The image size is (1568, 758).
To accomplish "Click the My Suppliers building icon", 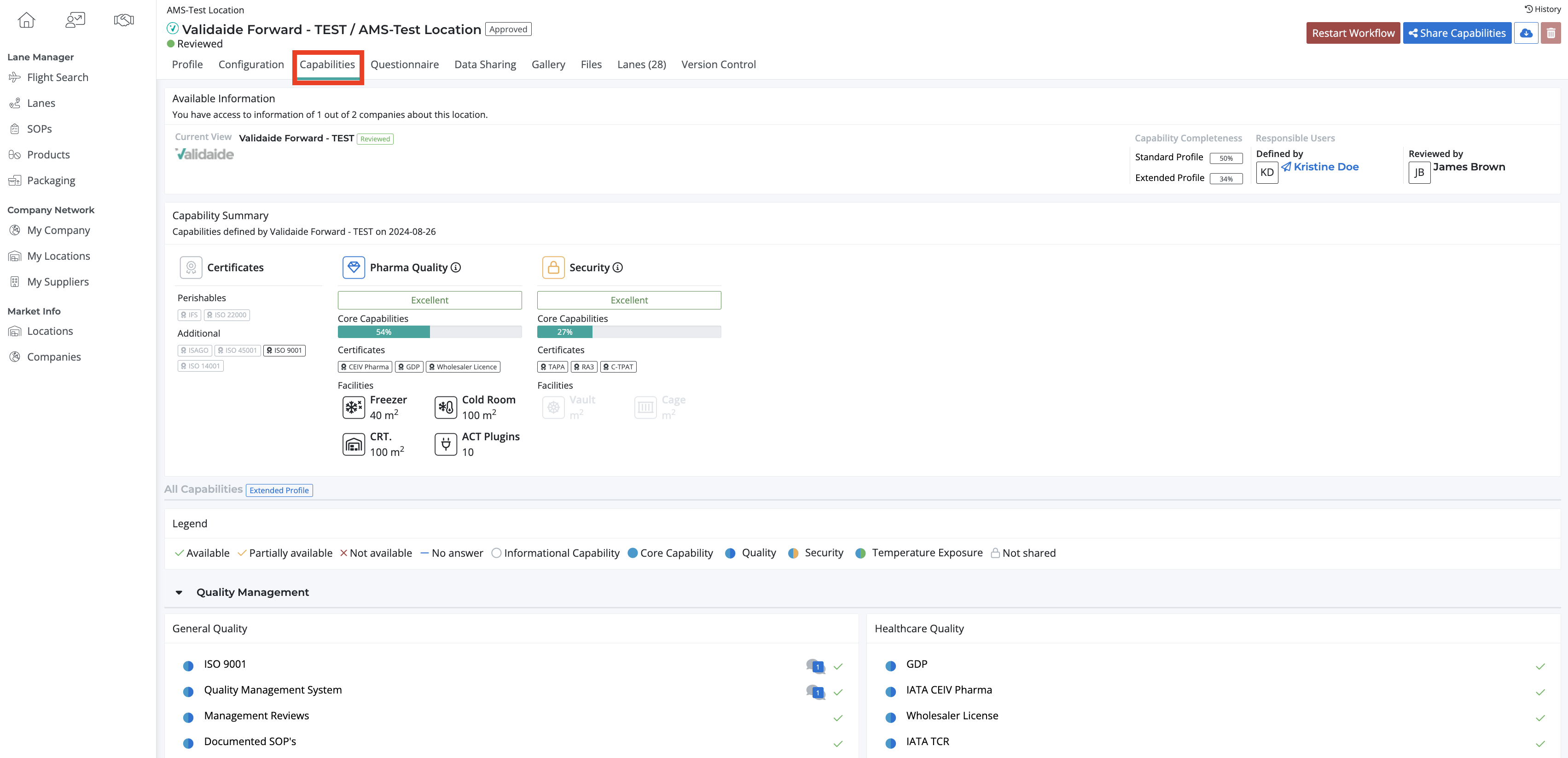I will (x=15, y=282).
